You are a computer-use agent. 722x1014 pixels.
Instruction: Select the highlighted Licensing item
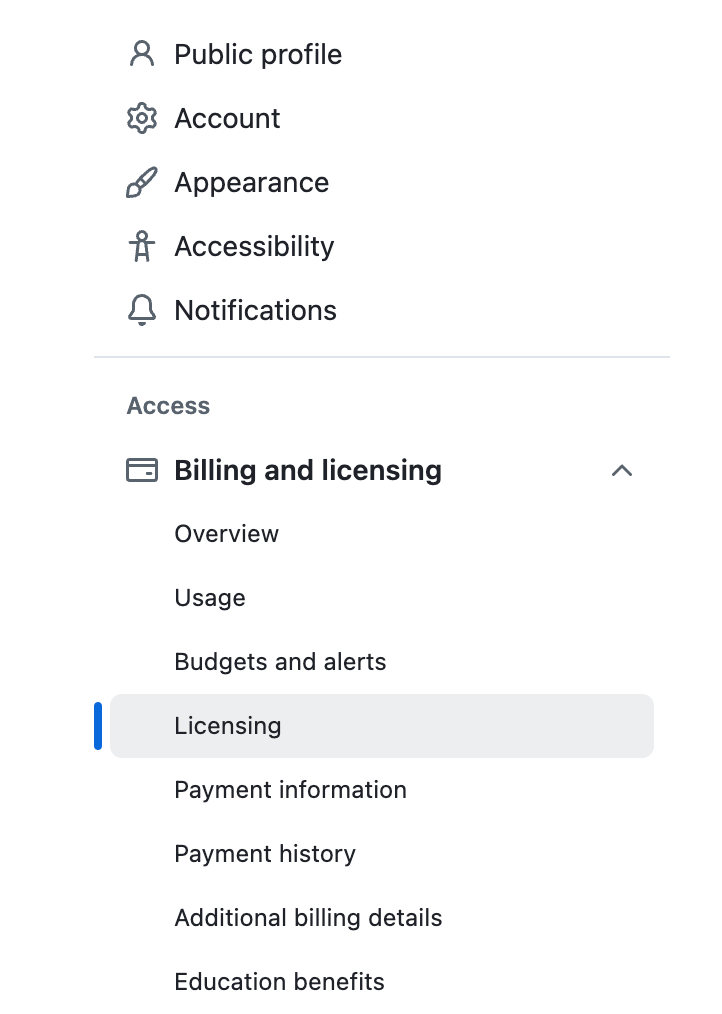click(382, 726)
